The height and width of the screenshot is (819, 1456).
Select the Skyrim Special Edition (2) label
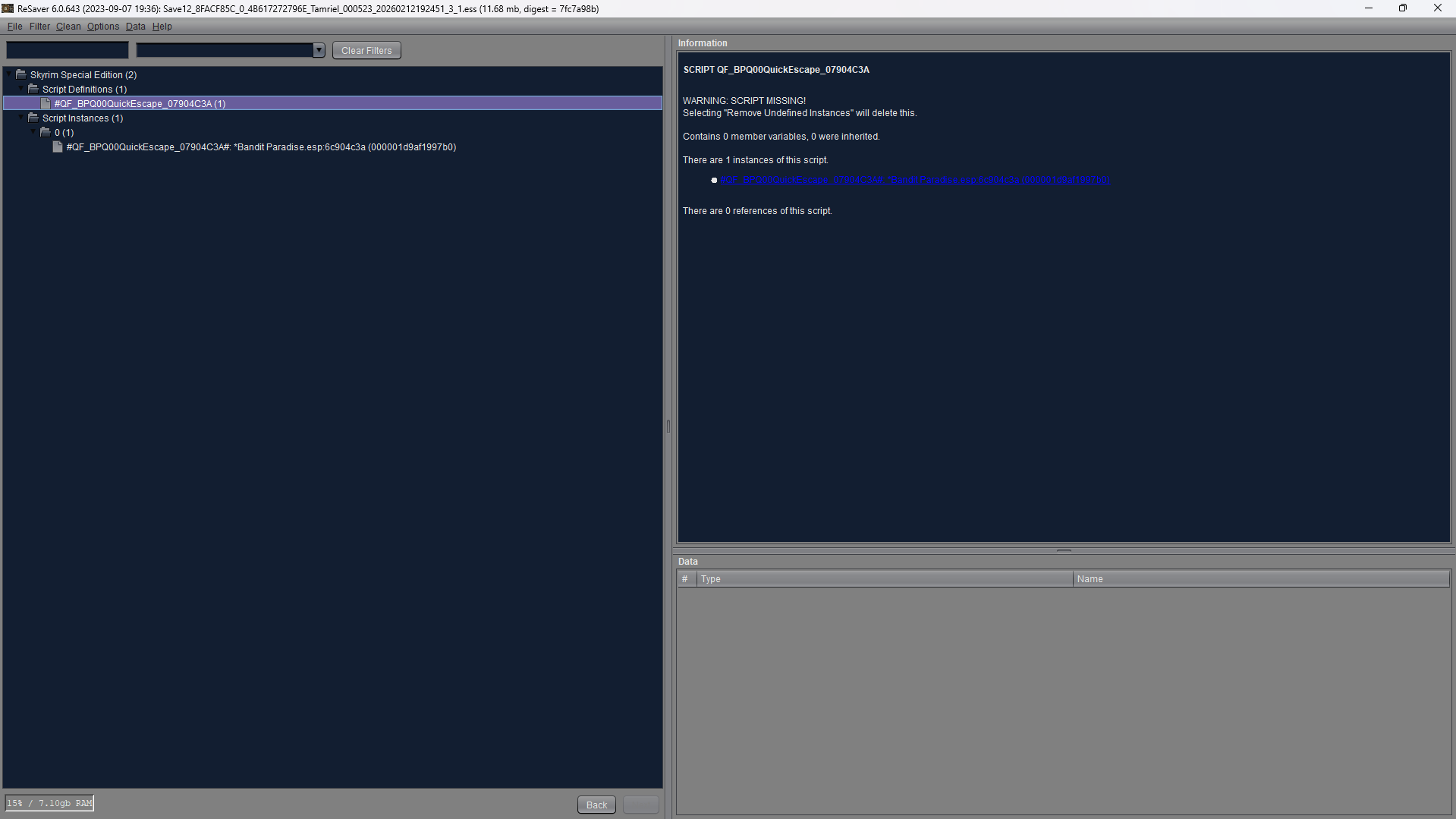83,75
